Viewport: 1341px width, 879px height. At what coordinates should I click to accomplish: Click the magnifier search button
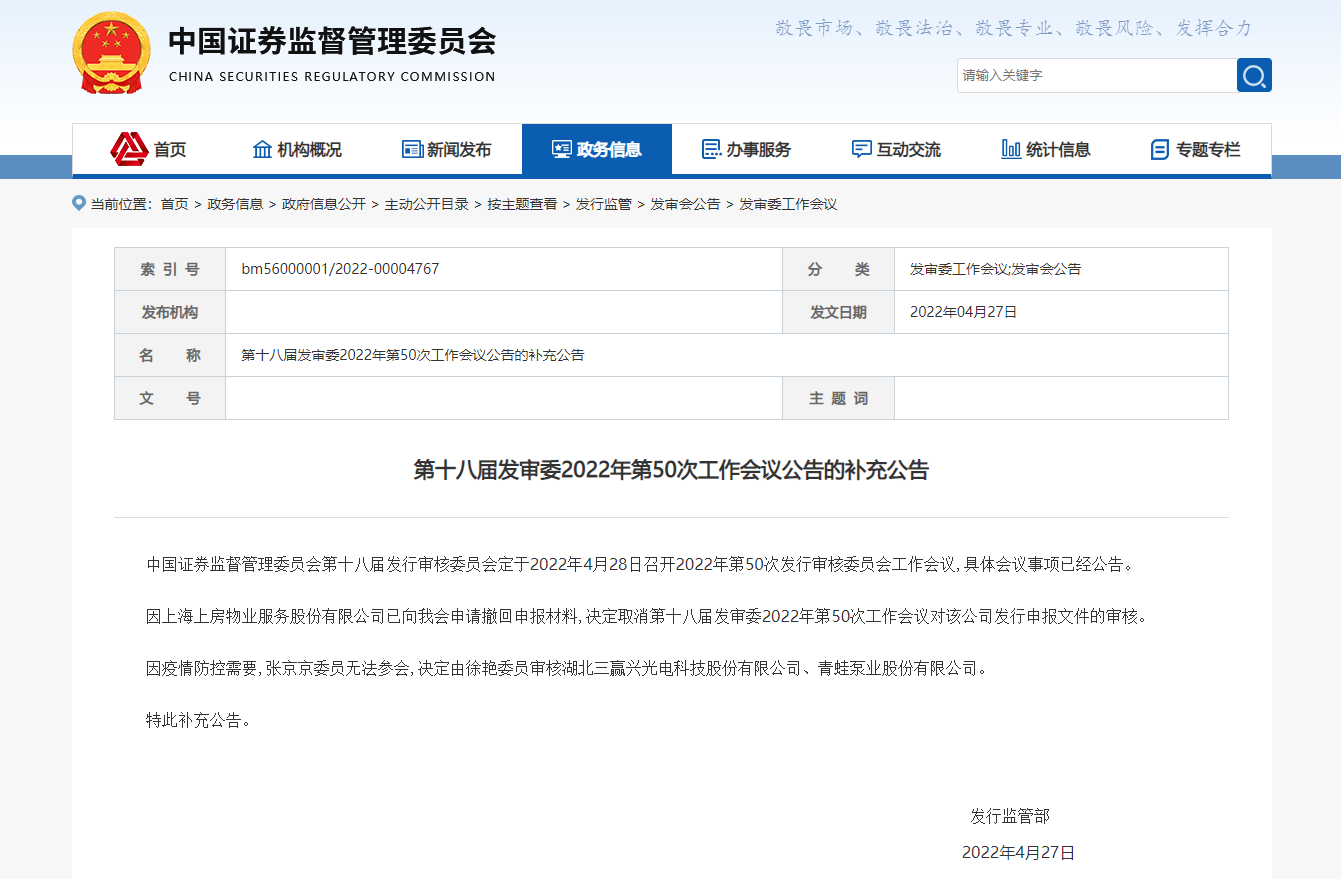click(1254, 75)
